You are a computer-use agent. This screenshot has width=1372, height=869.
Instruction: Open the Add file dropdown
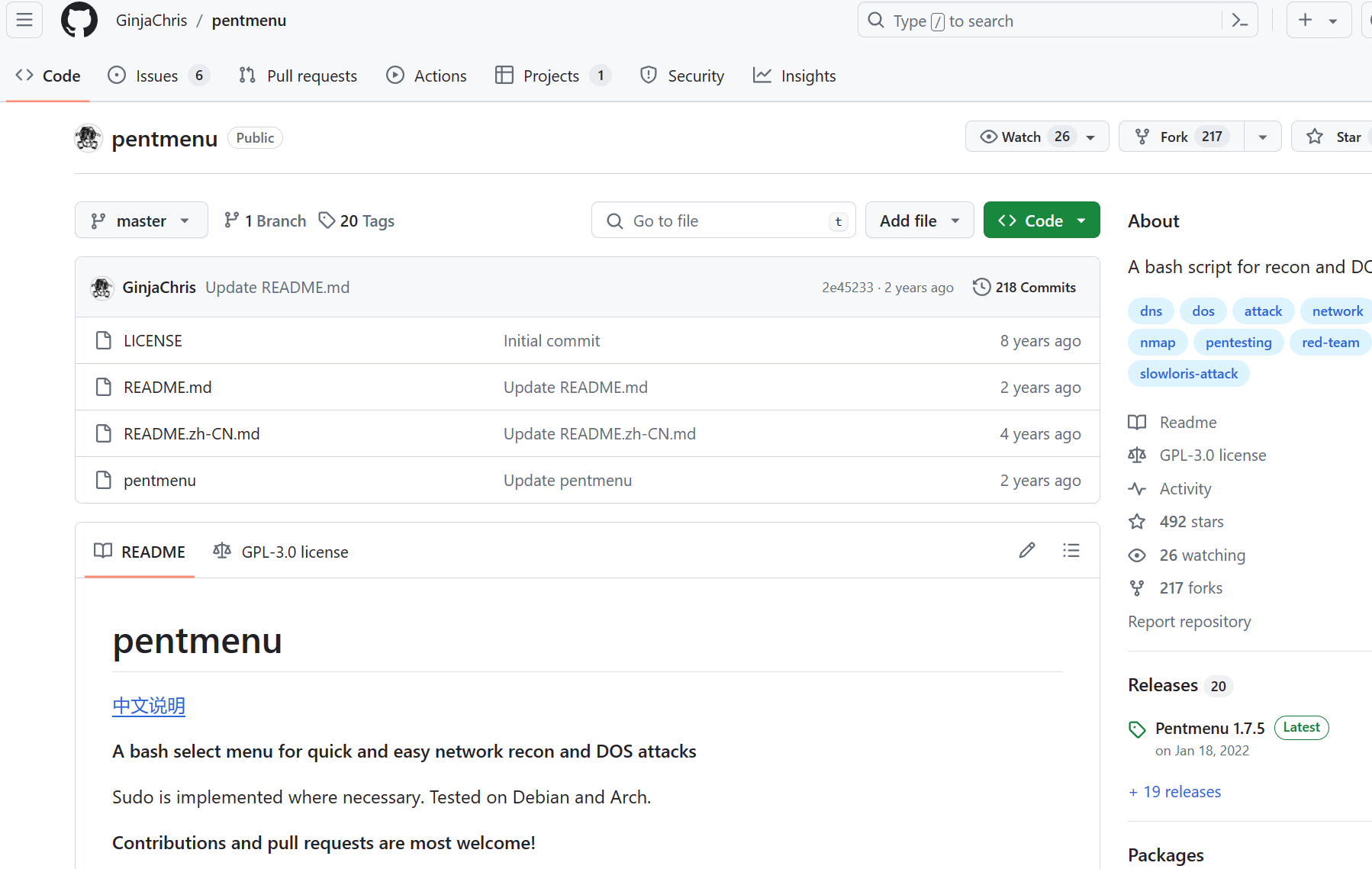(x=919, y=220)
